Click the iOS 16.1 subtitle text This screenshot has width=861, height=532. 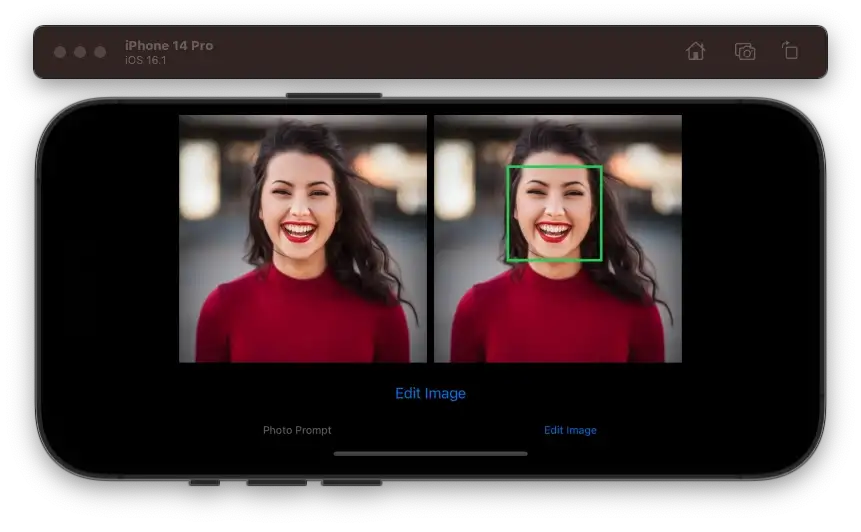tap(145, 61)
